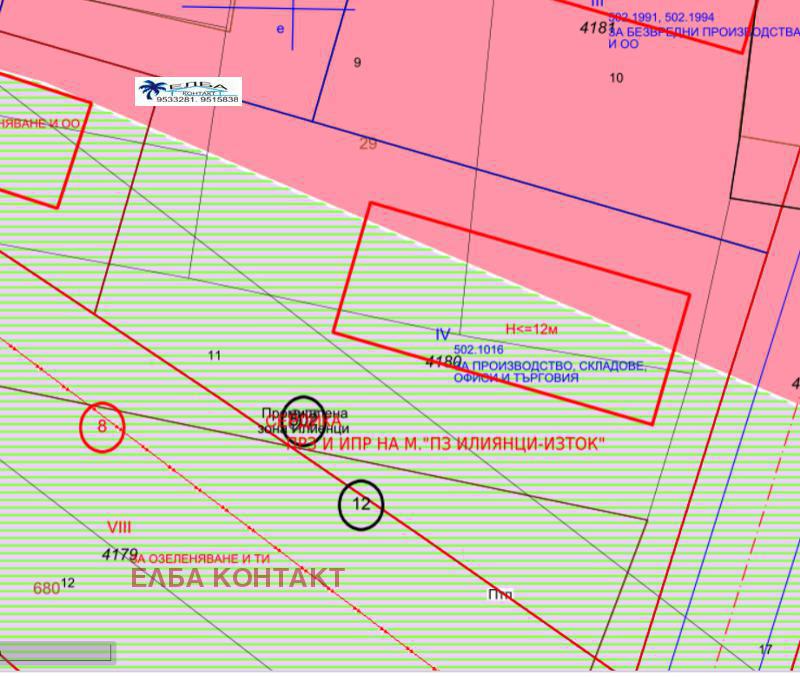The width and height of the screenshot is (800, 678).
Task: Click the Roman numeral IV plot label
Action: (x=443, y=334)
